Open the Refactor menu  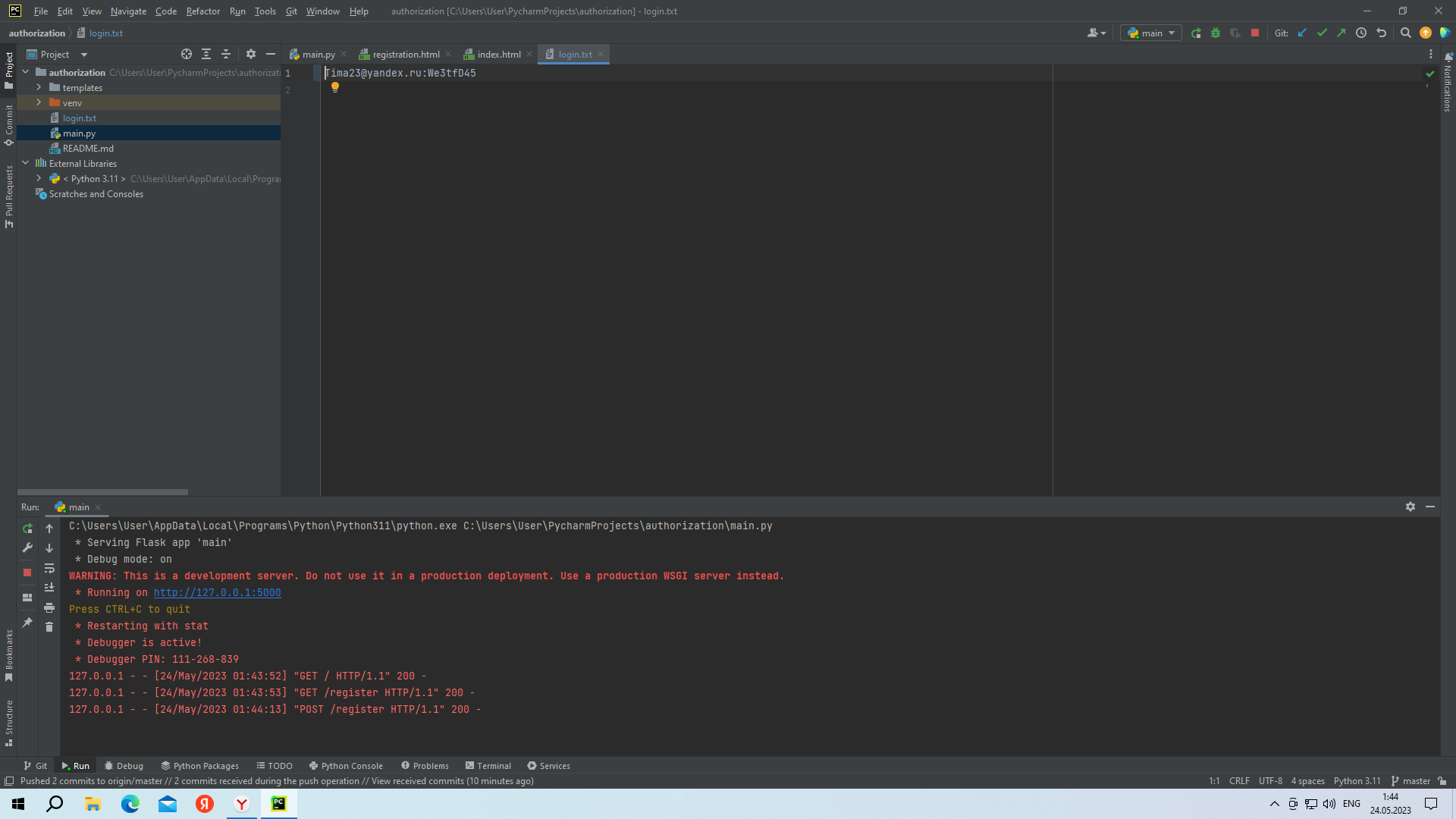[x=202, y=11]
